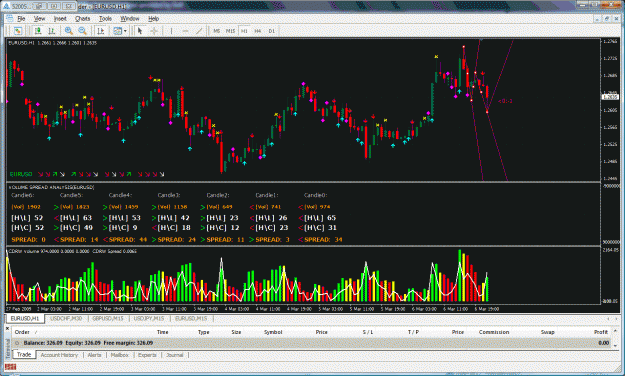Open the Trade terminal tab
The height and width of the screenshot is (376, 625).
[x=24, y=354]
